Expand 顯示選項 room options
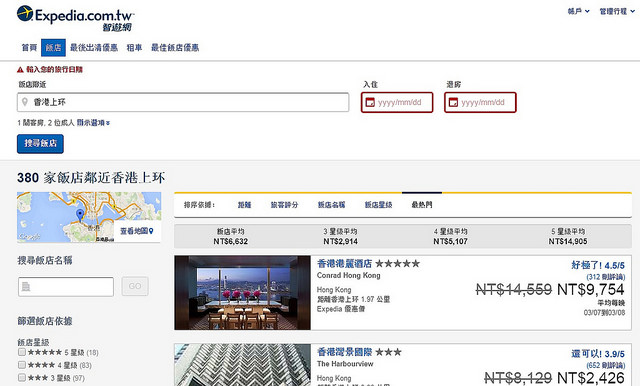 click(x=93, y=123)
